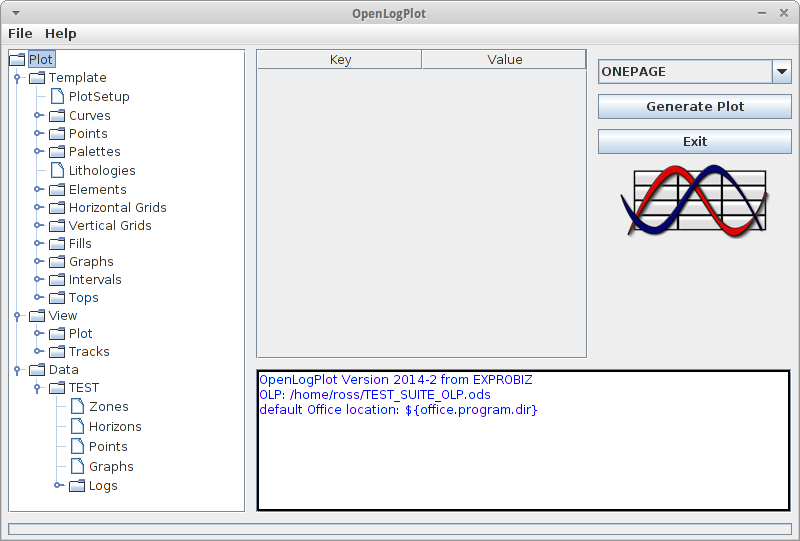Click the Horizons document icon

[x=77, y=426]
